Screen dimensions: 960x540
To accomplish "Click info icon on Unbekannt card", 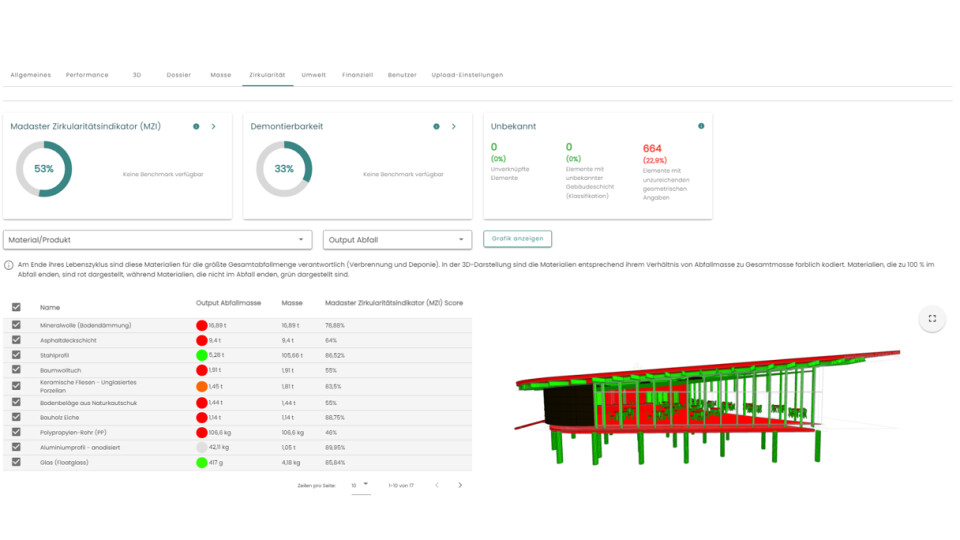I will (x=701, y=127).
